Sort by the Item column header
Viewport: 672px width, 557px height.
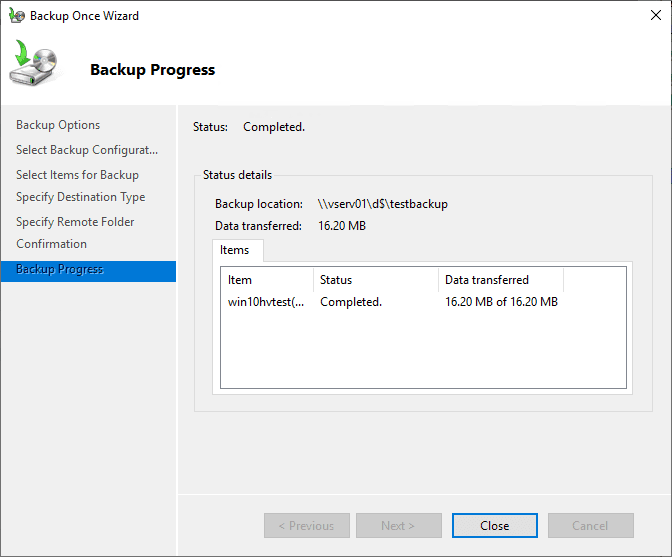click(x=266, y=280)
